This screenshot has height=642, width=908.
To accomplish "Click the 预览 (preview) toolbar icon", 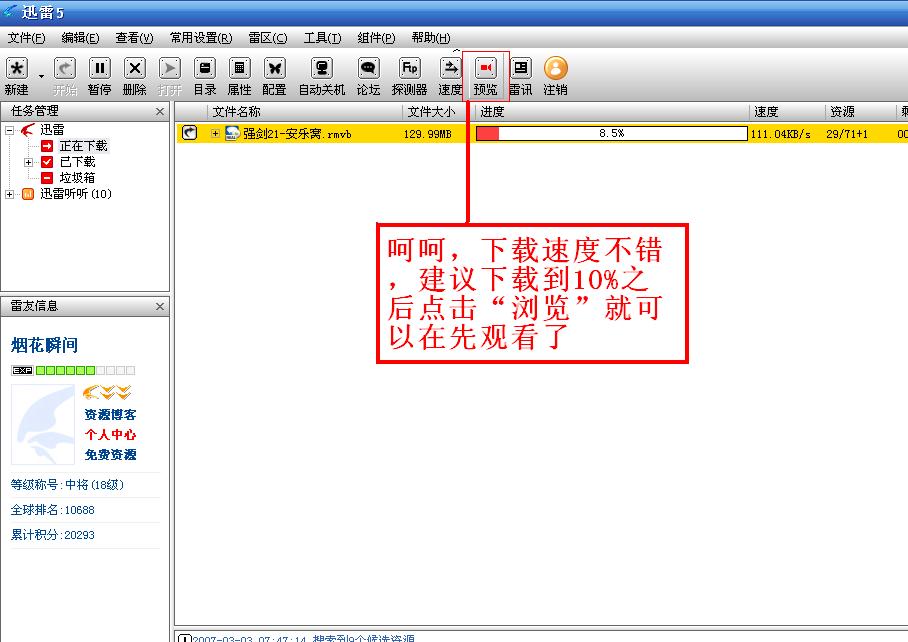I will click(485, 68).
